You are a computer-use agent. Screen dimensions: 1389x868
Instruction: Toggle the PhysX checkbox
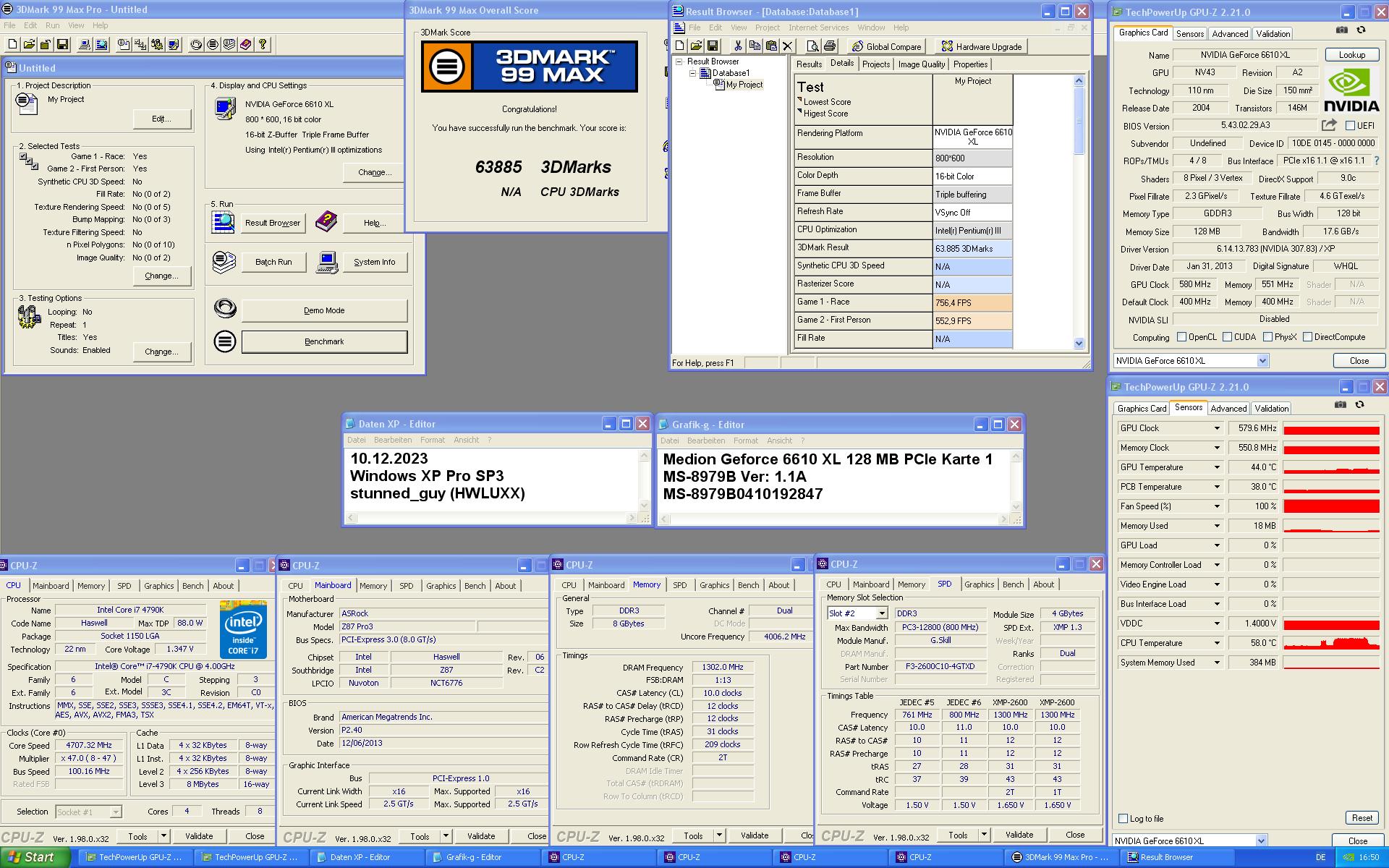pos(1267,337)
